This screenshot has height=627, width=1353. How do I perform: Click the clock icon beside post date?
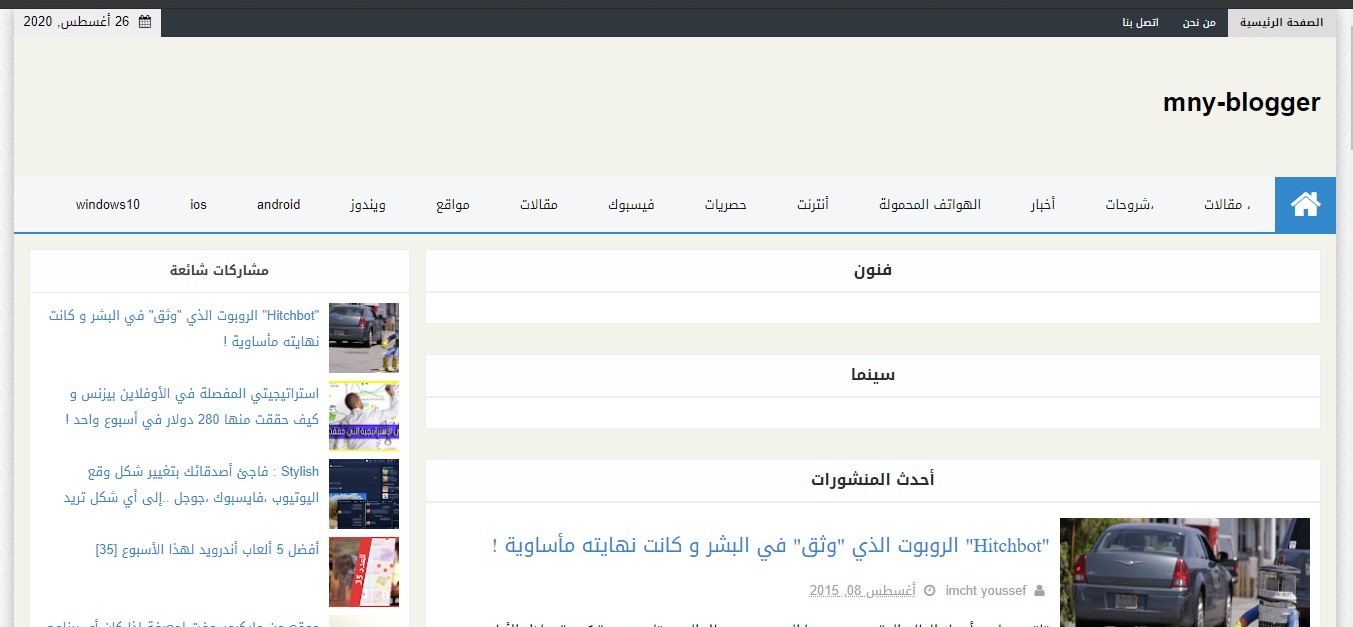[x=930, y=591]
